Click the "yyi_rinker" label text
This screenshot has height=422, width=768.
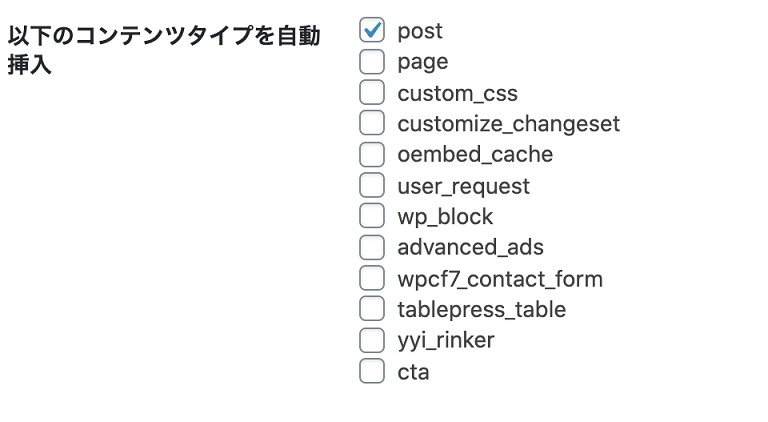pos(445,340)
